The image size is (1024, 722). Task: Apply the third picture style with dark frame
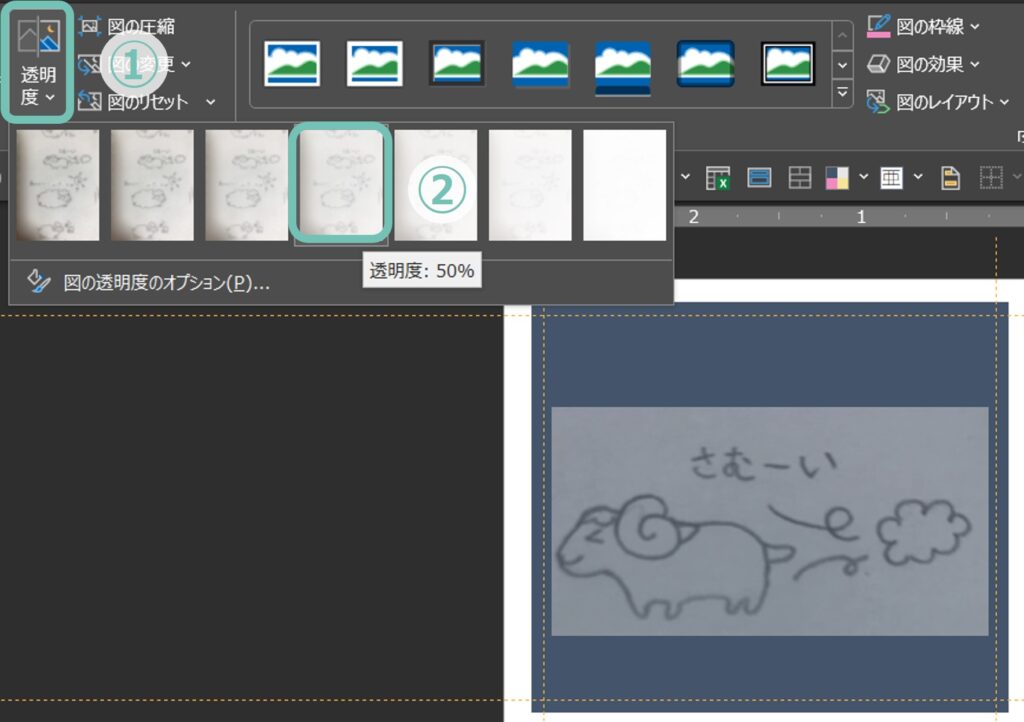(x=456, y=64)
